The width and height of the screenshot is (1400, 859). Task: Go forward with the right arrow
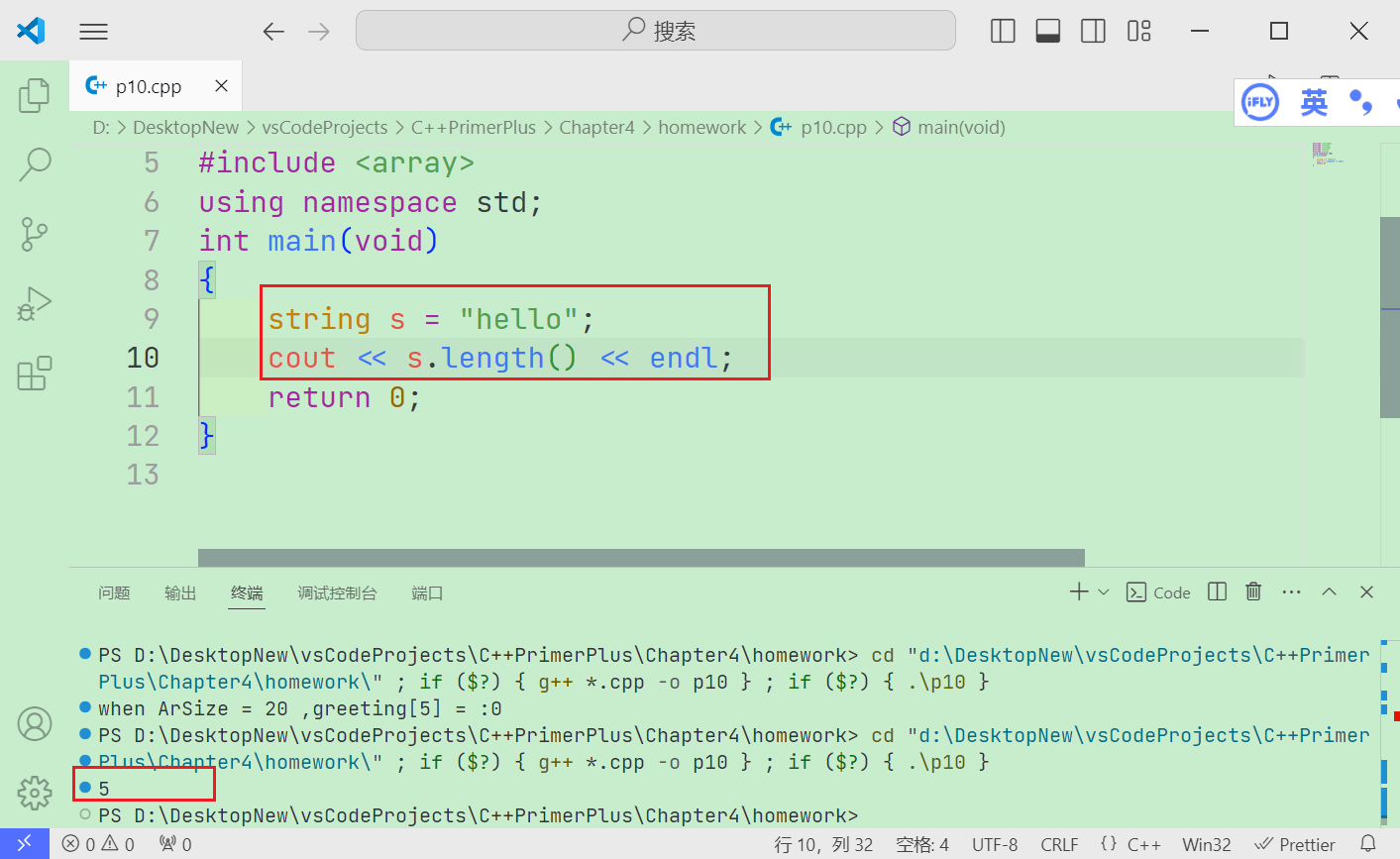[319, 32]
